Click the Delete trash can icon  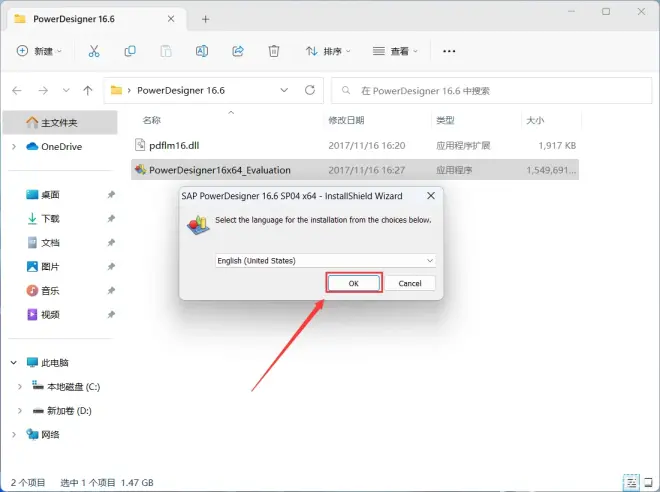274,51
